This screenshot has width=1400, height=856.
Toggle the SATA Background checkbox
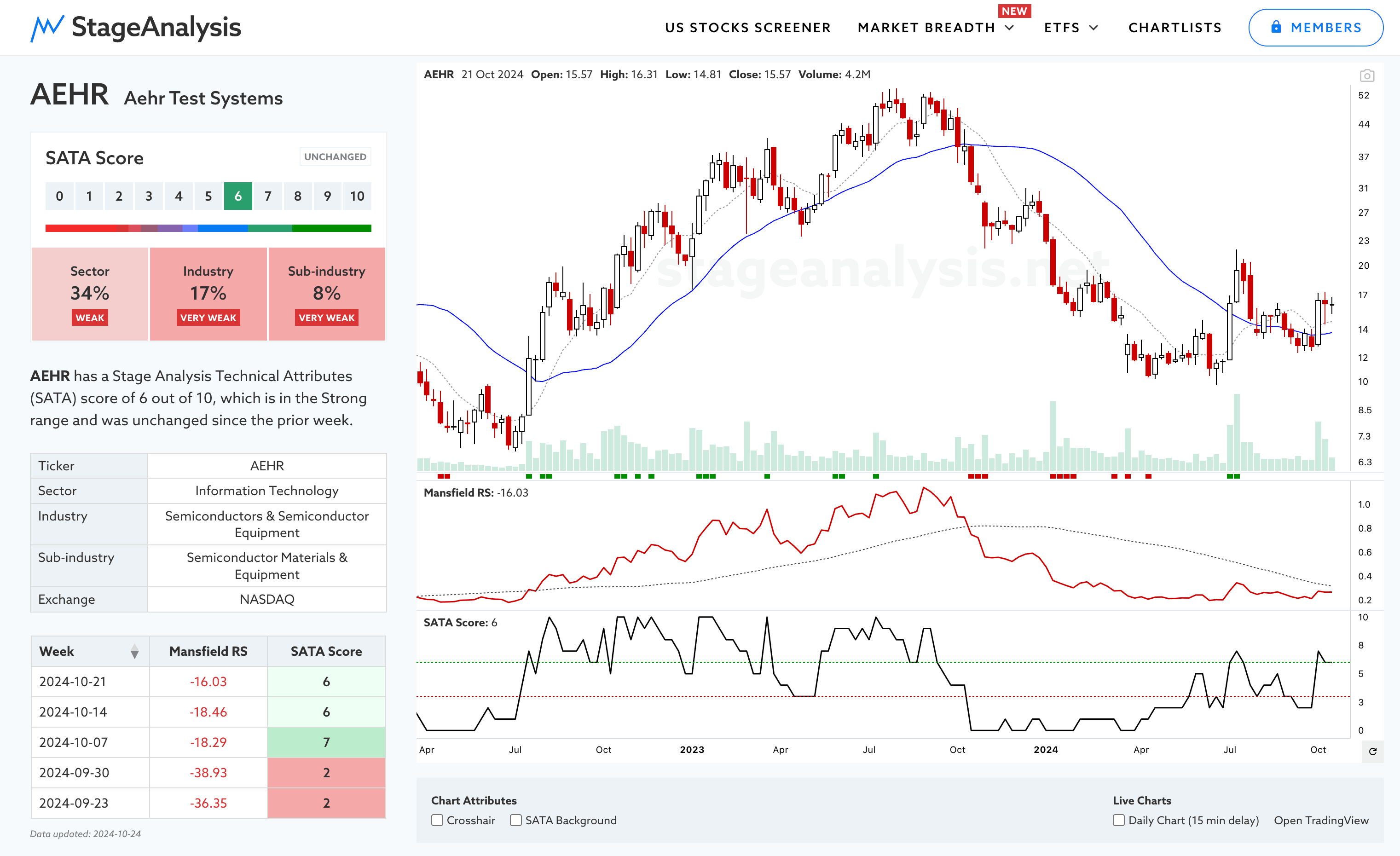[516, 820]
